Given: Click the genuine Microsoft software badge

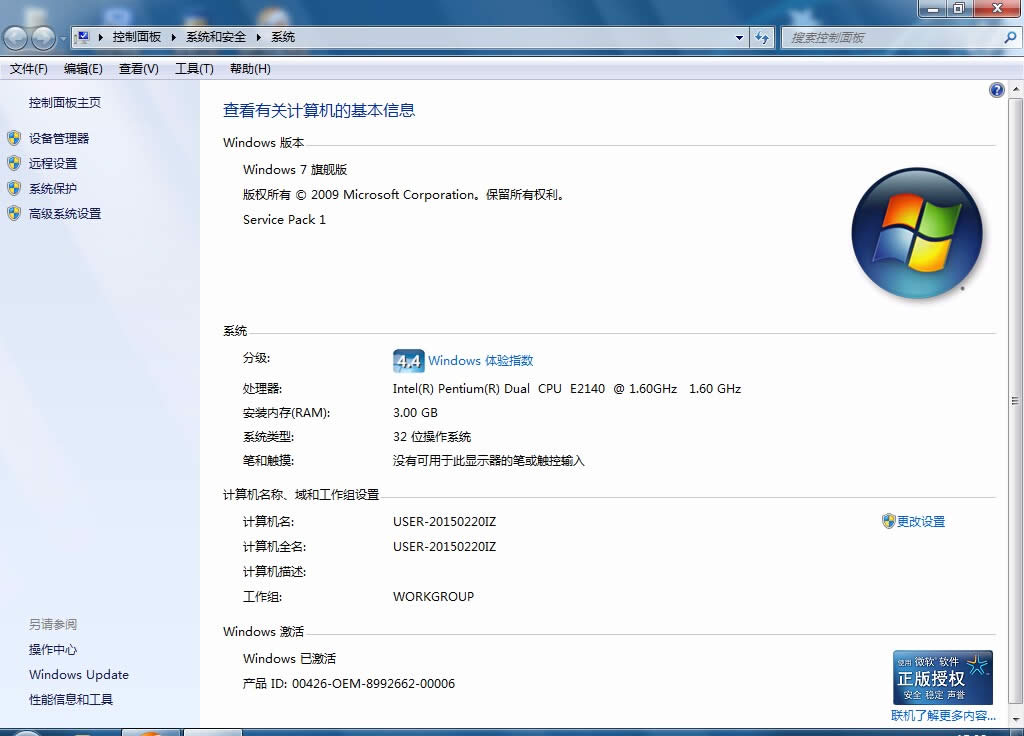Looking at the screenshot, I should pos(943,677).
